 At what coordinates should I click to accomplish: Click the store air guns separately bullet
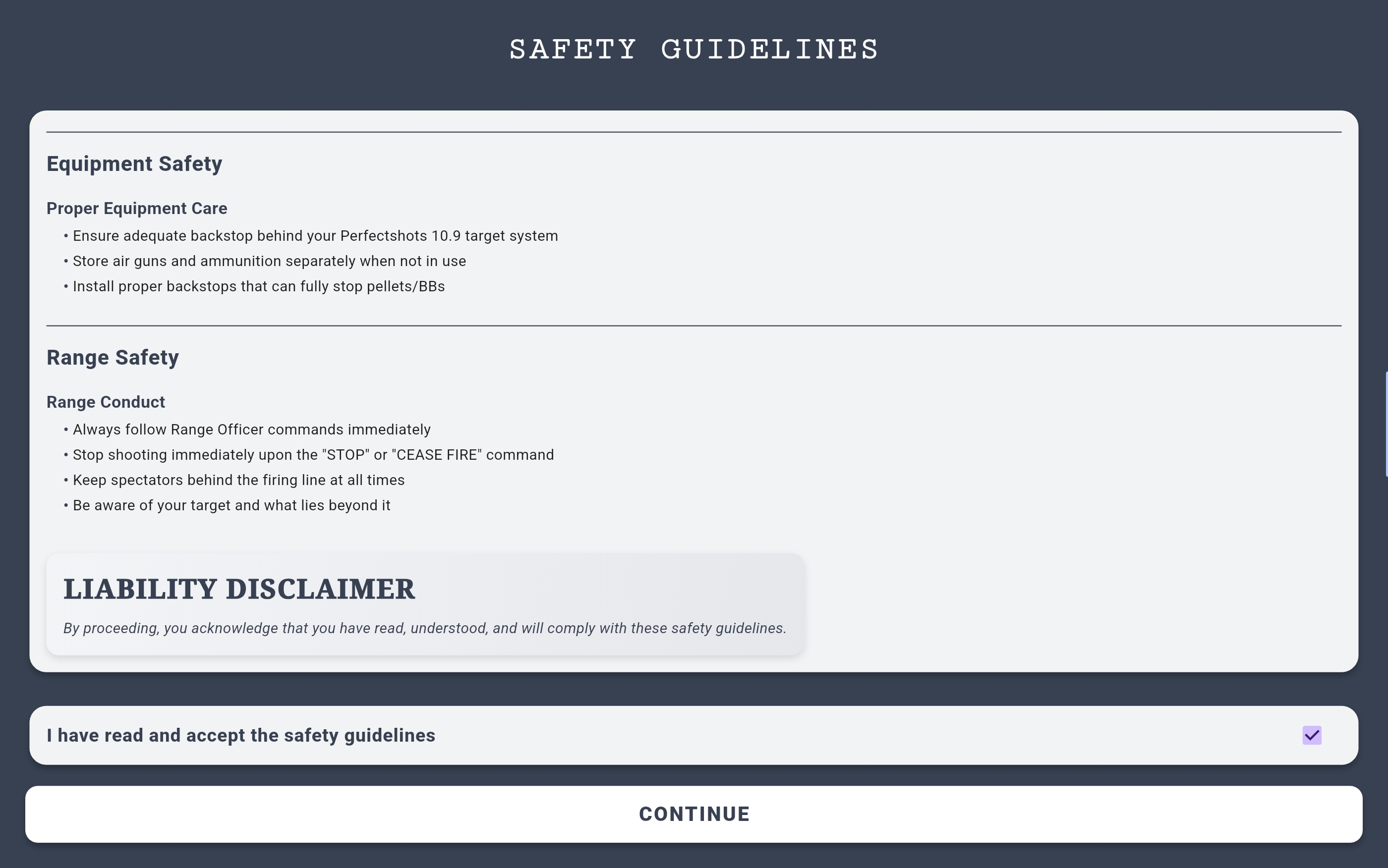269,261
